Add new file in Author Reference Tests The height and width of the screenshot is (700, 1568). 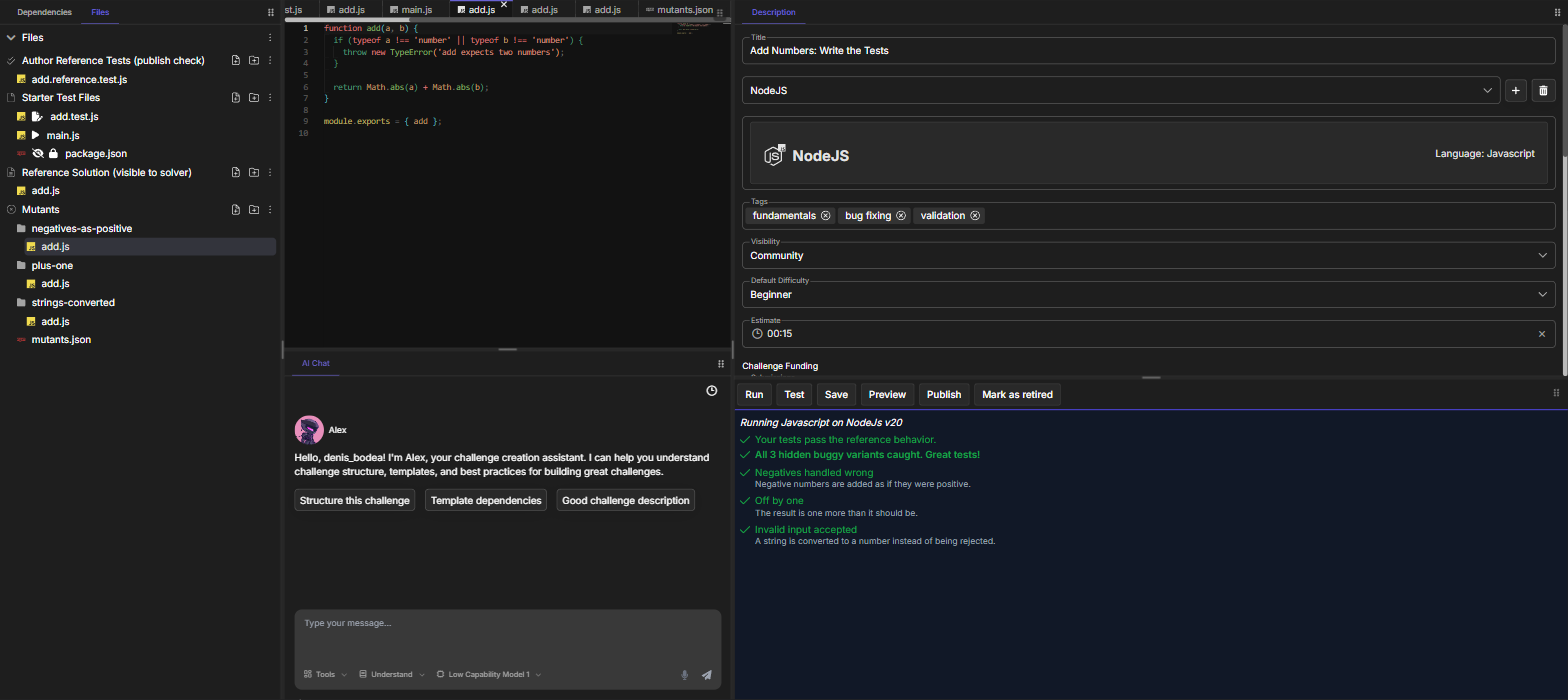click(236, 61)
